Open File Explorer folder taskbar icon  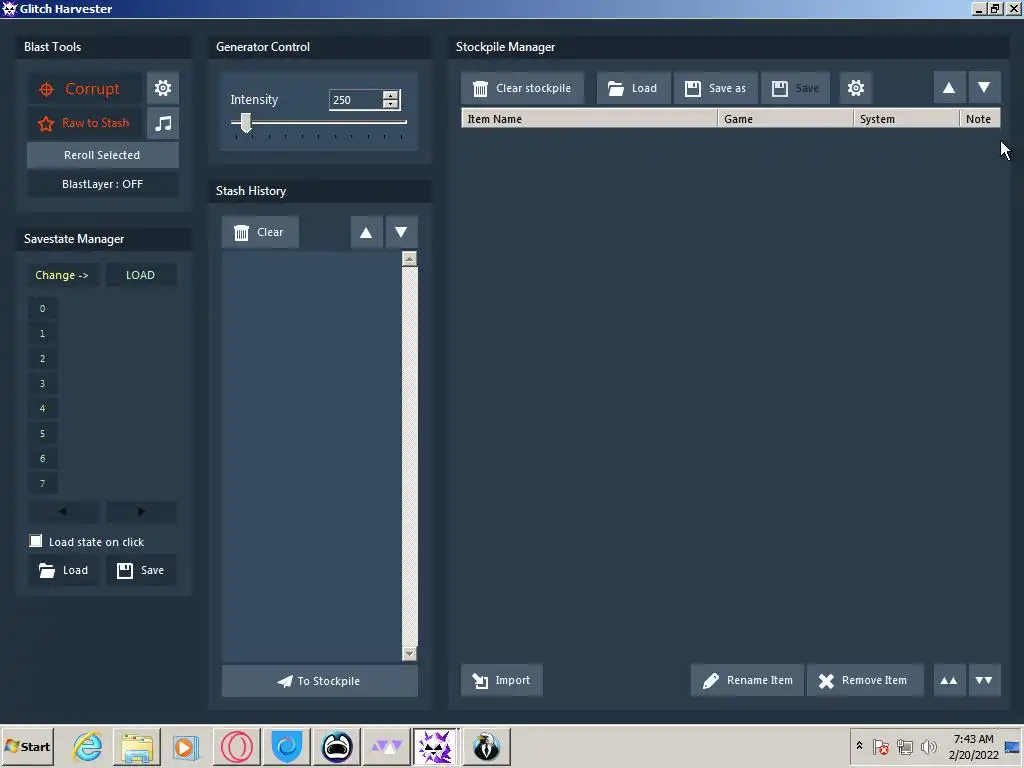(x=136, y=746)
